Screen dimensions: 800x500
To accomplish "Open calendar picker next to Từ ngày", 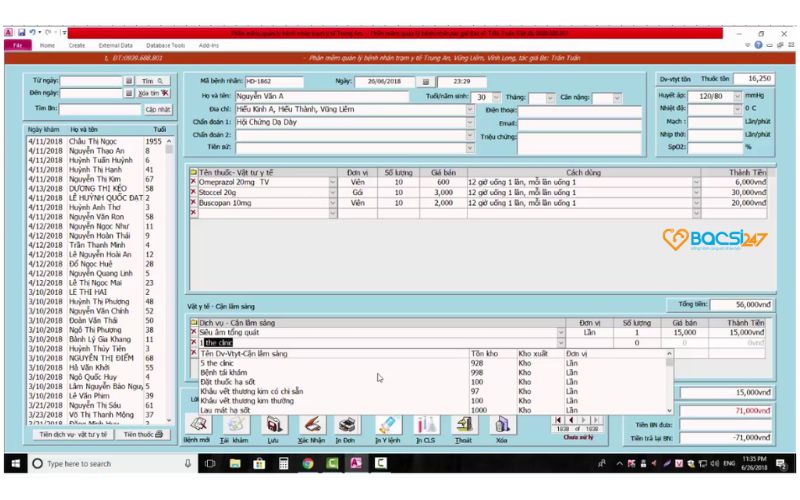I will pos(129,81).
